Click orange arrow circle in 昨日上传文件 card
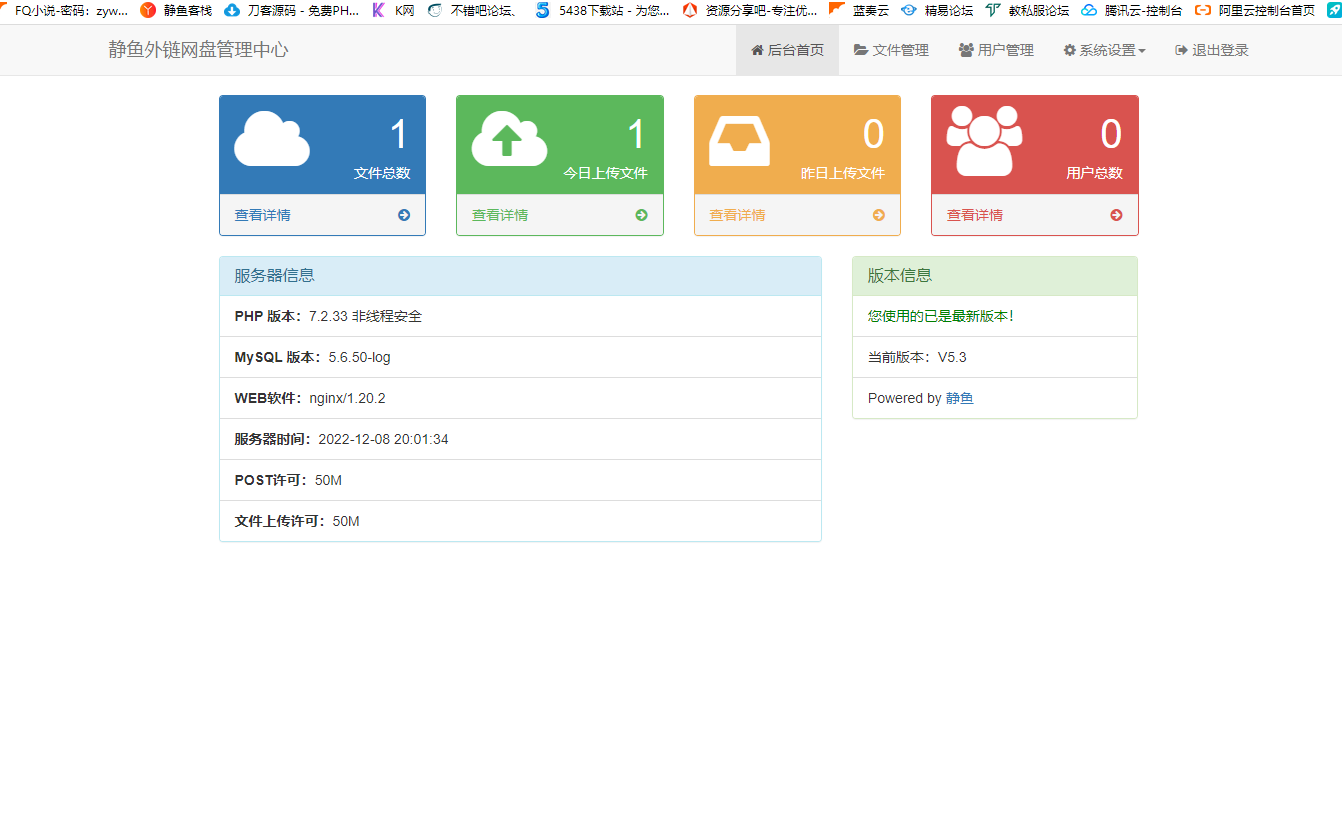This screenshot has width=1342, height=817. (x=879, y=215)
